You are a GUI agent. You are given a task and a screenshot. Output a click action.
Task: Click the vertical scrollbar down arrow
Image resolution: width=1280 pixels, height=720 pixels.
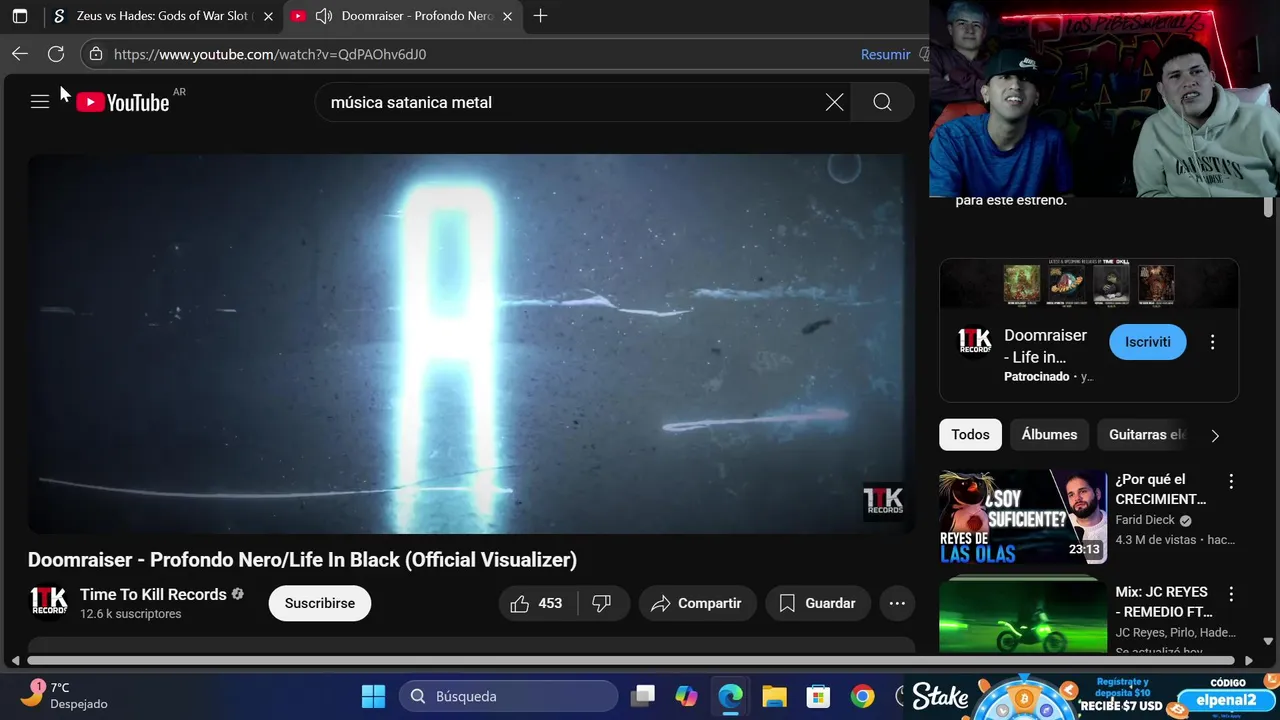(x=1268, y=641)
